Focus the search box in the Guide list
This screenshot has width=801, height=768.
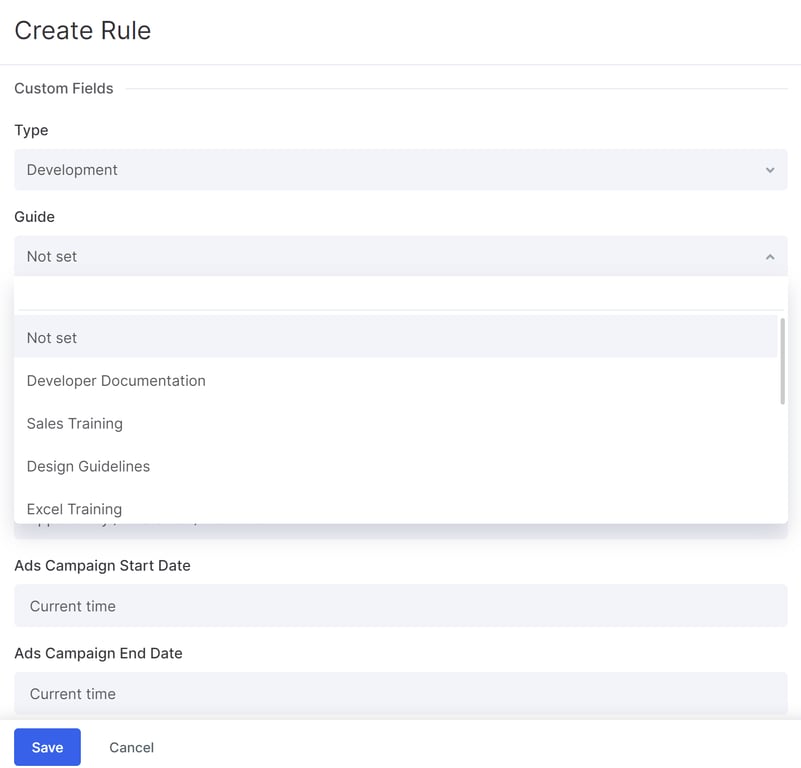pyautogui.click(x=400, y=294)
